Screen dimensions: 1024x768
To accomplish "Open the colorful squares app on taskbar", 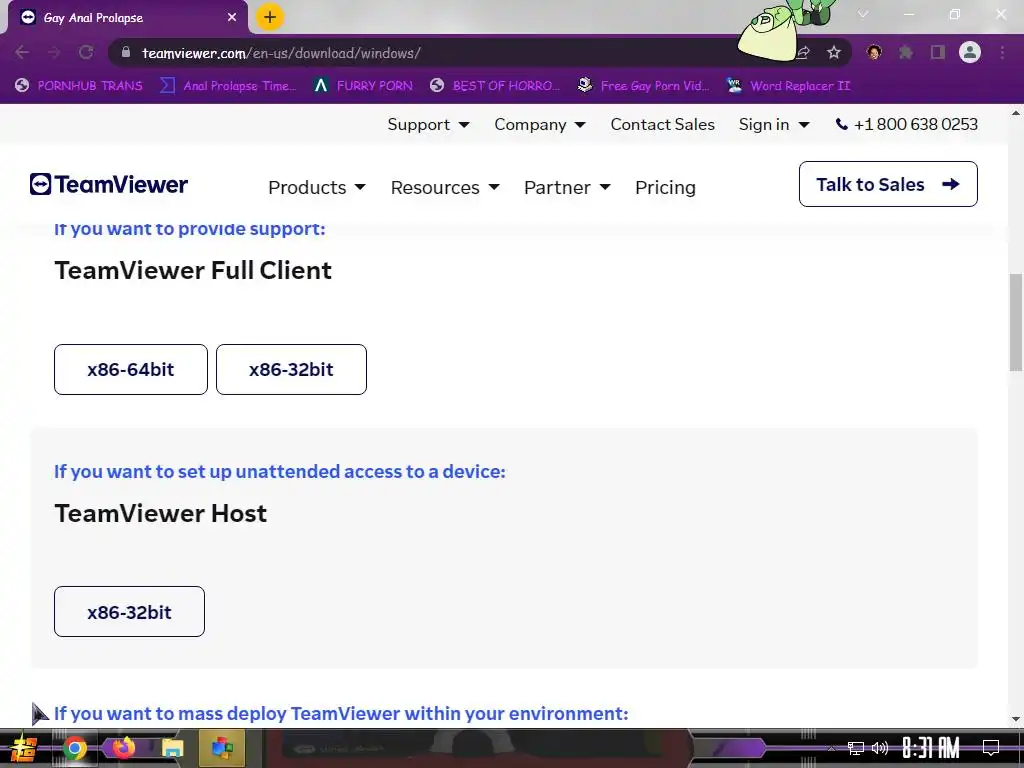I will tap(222, 748).
